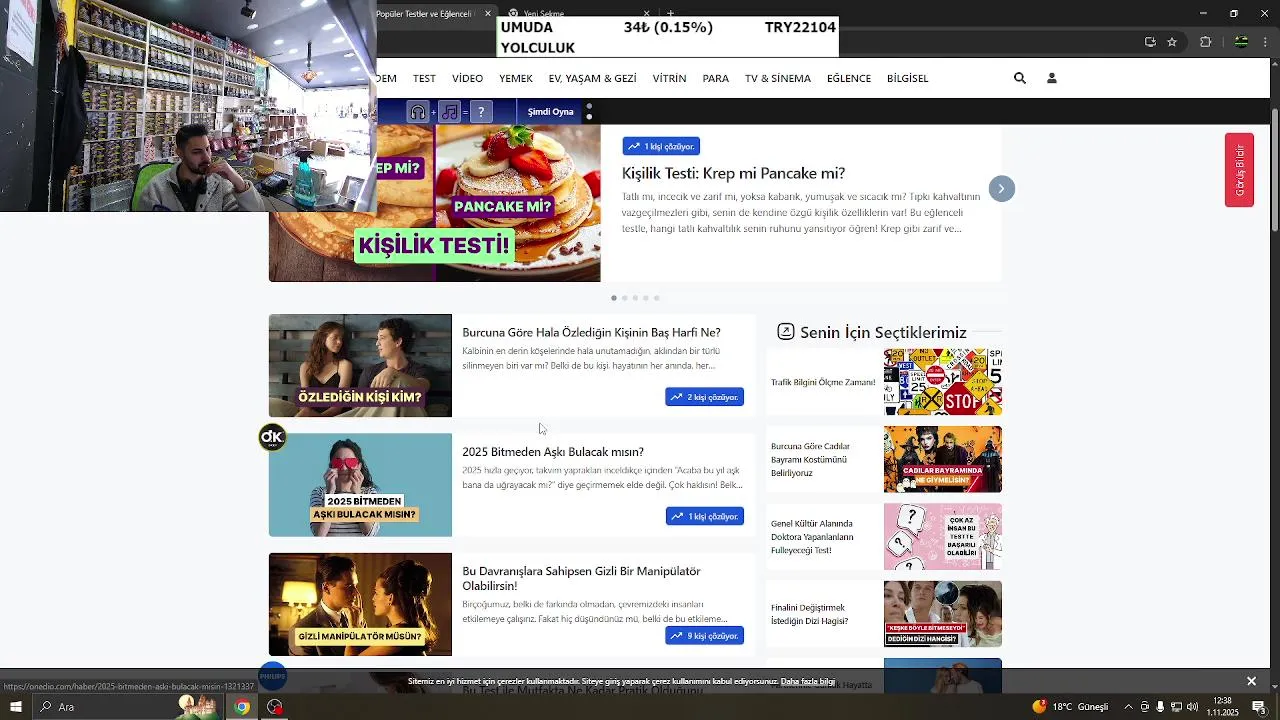
Task: Click the question mark icon in the blue bar
Action: (481, 112)
